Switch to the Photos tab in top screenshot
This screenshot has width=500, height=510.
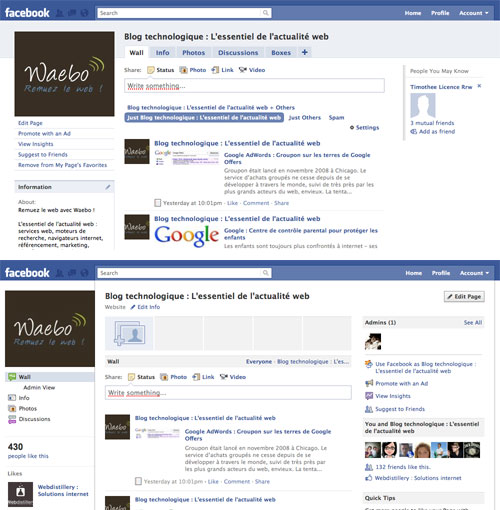click(x=193, y=52)
